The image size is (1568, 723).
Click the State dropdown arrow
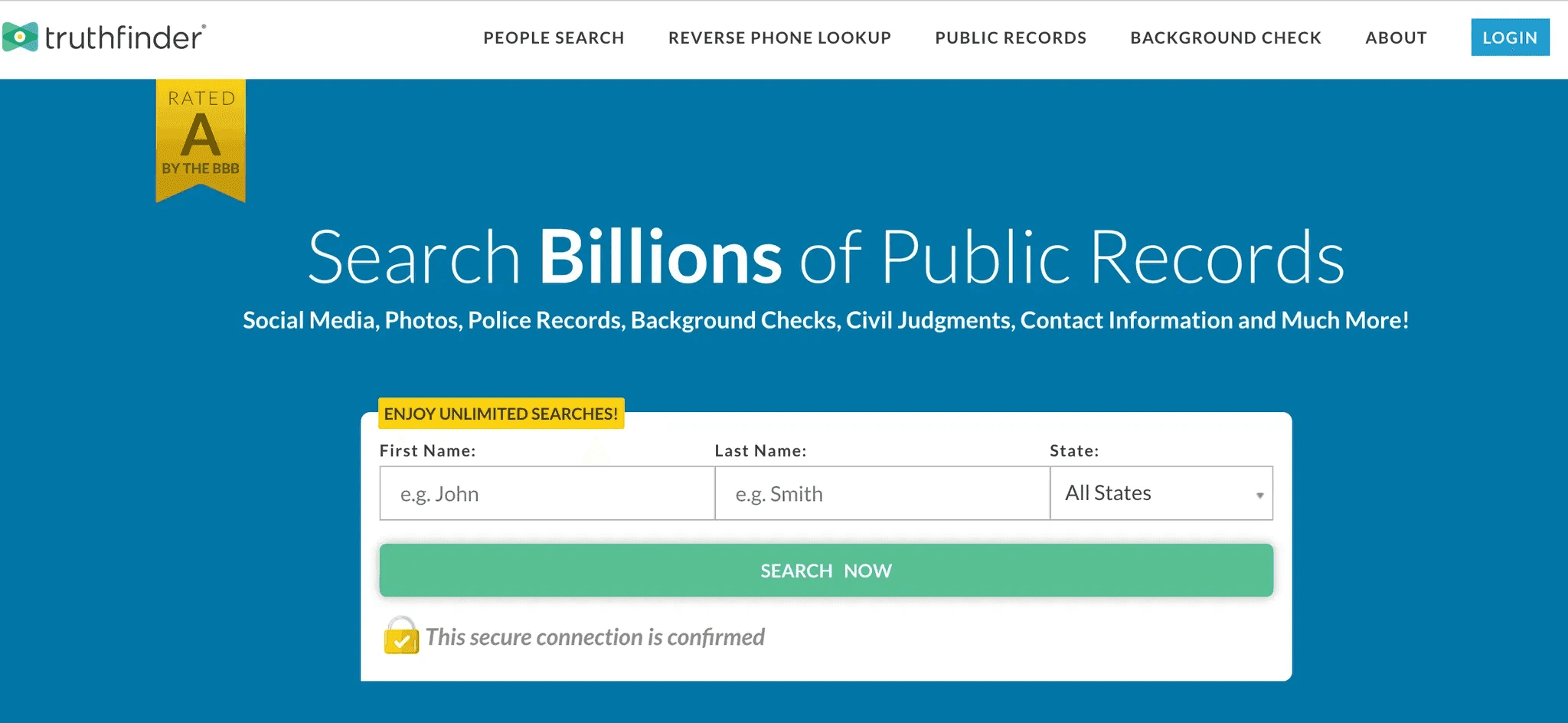coord(1259,495)
